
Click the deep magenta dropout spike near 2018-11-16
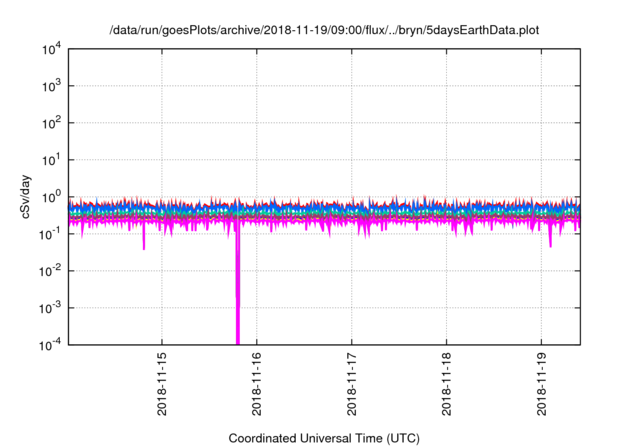tap(238, 286)
